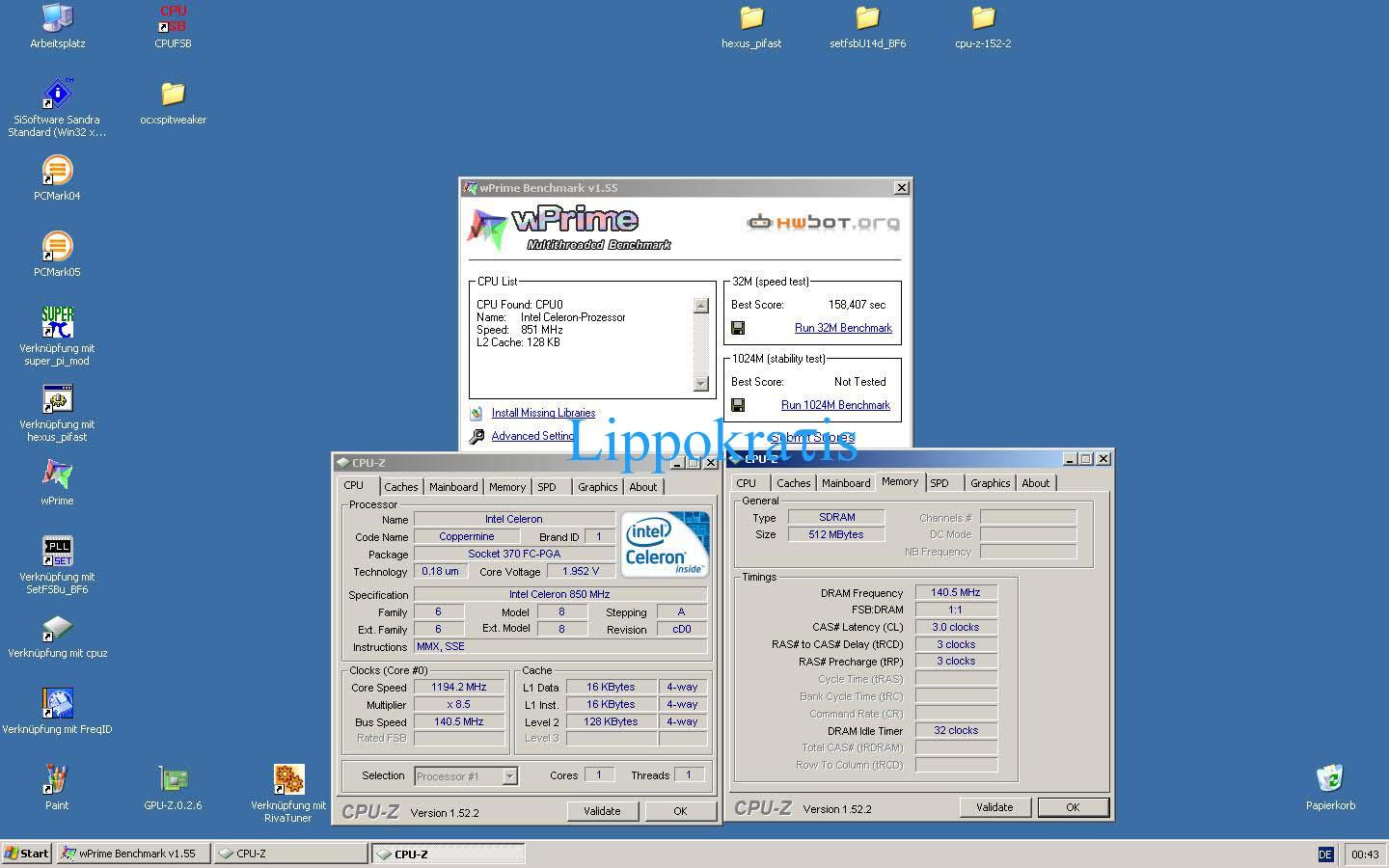Screen dimensions: 1389x868
Task: Select Caches tab in right CPU-Z window
Action: (794, 483)
